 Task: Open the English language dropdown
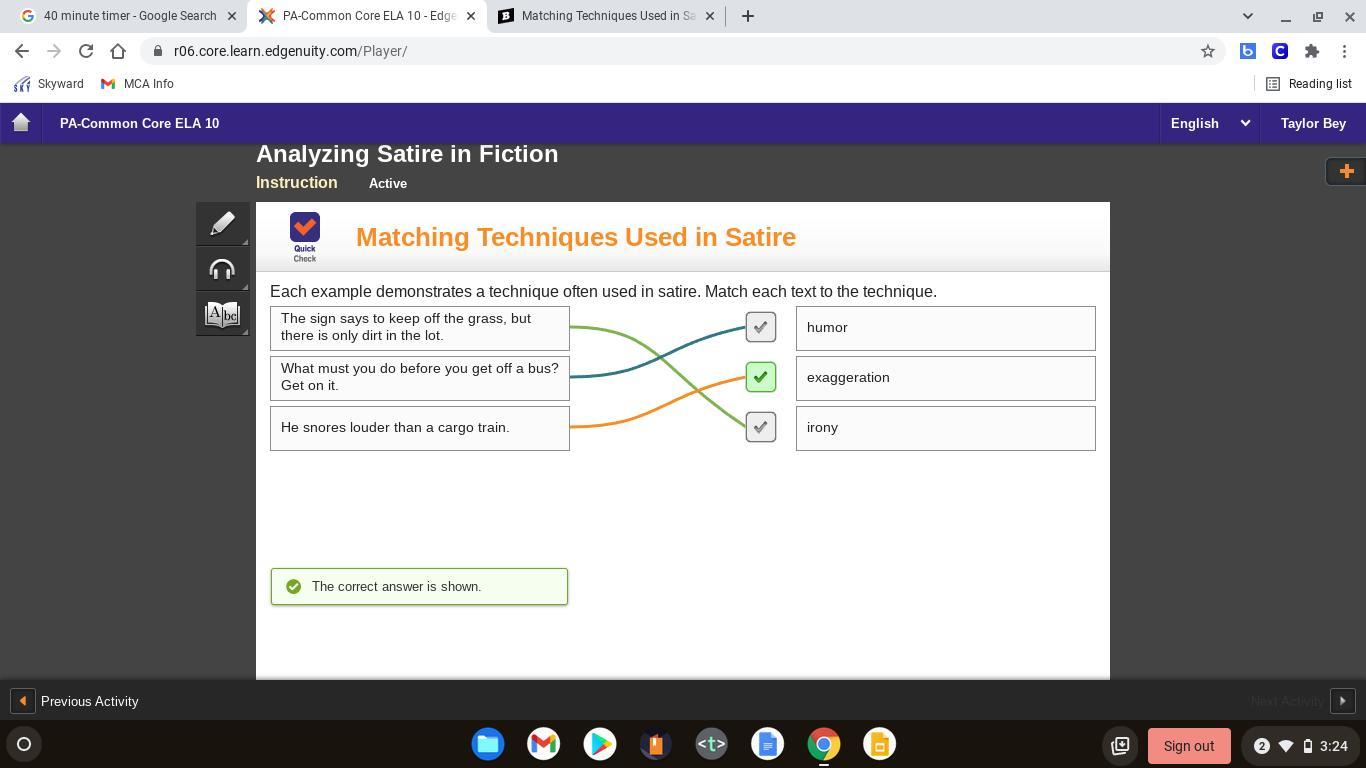(x=1210, y=123)
